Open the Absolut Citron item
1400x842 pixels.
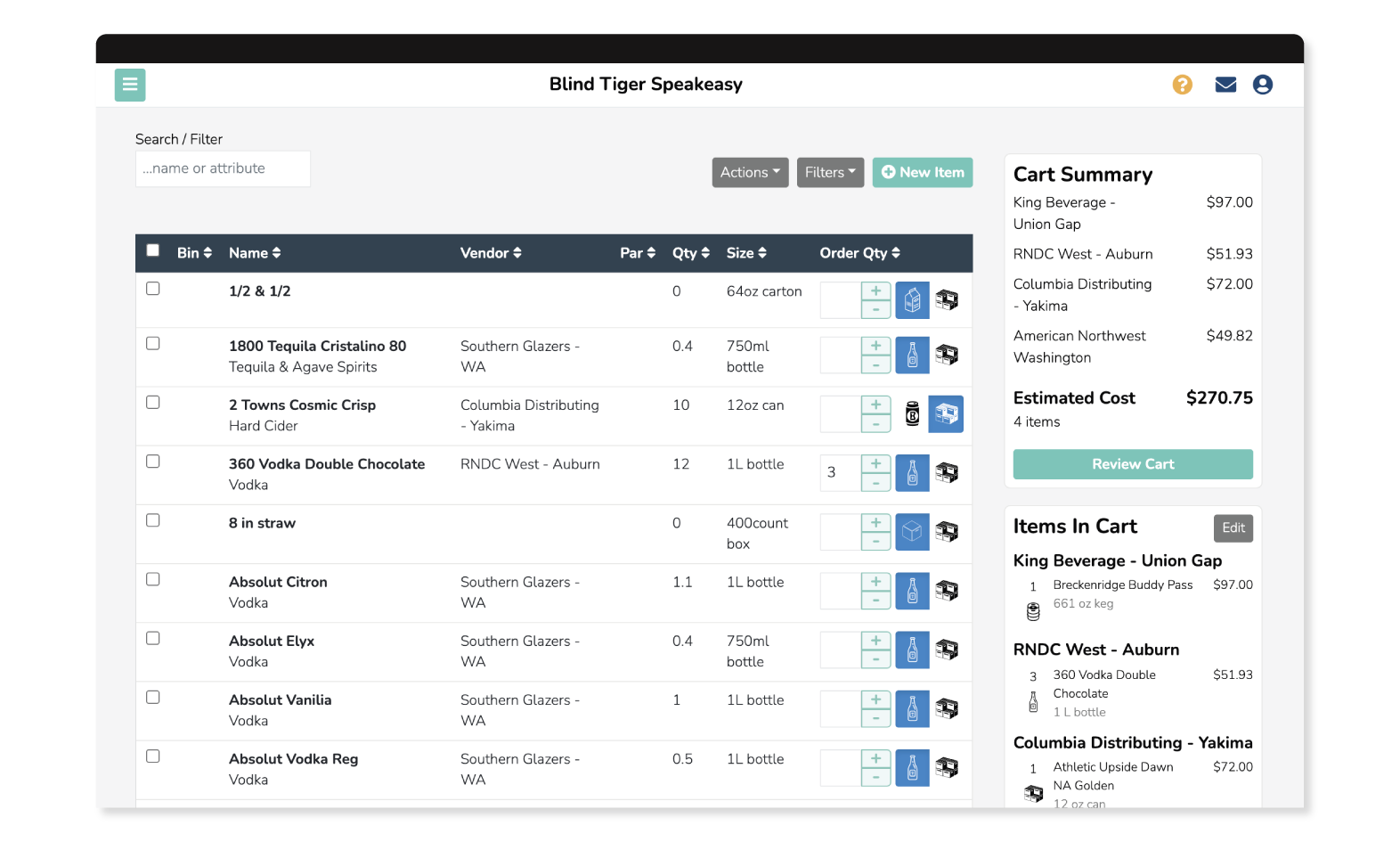pos(278,582)
